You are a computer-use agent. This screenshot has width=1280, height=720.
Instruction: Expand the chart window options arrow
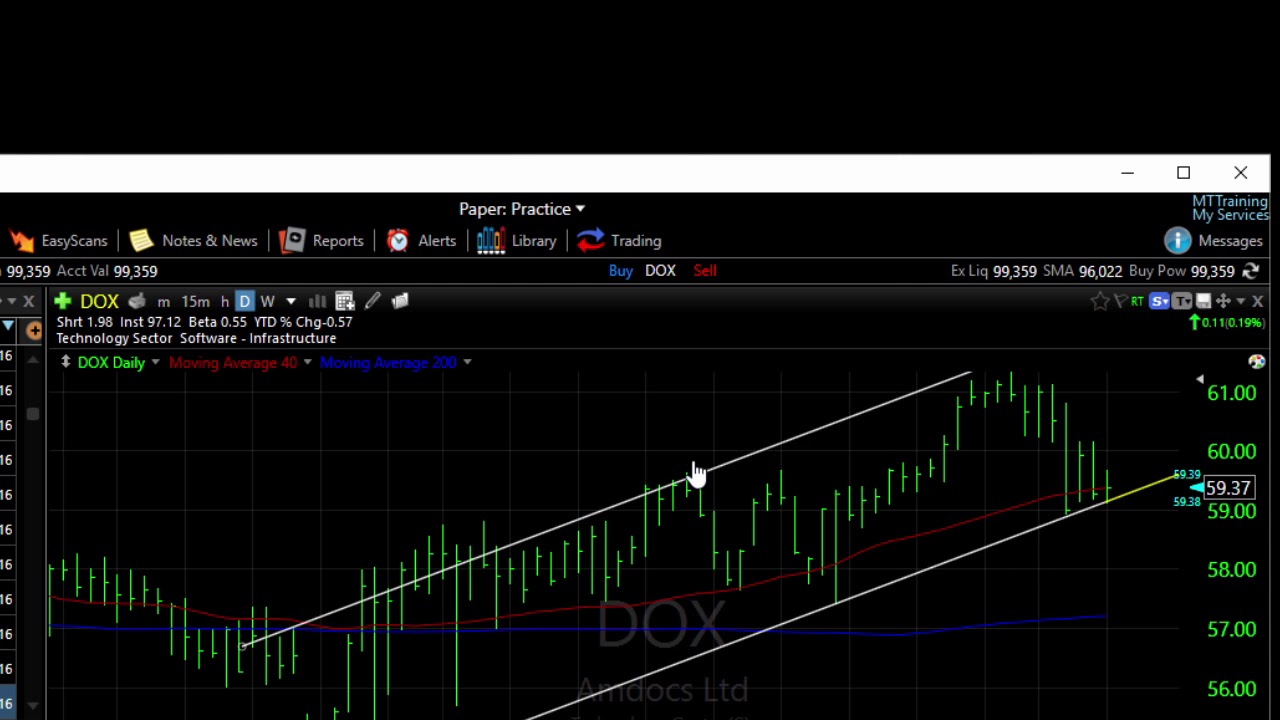click(x=1241, y=301)
